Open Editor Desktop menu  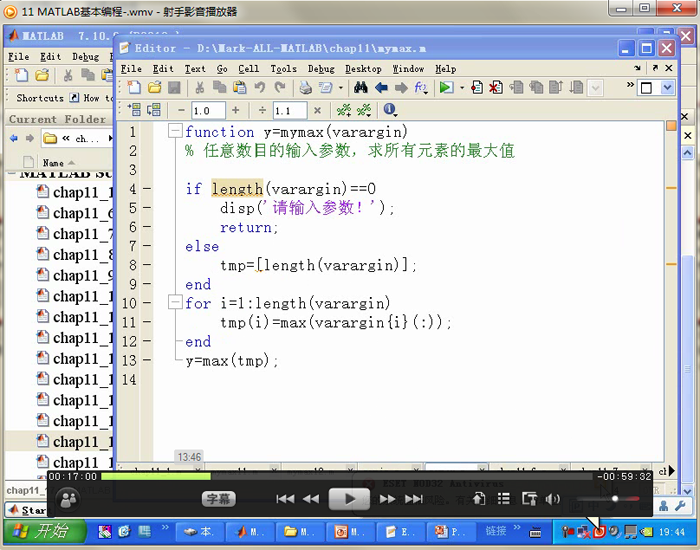pos(363,69)
